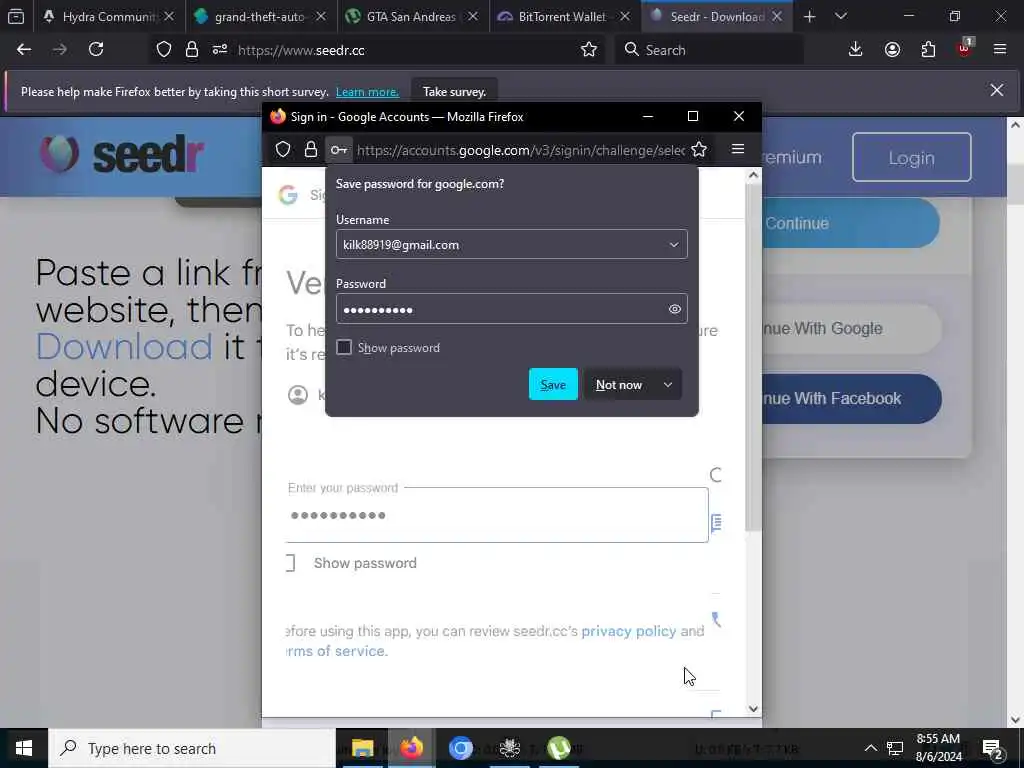This screenshot has height=768, width=1024.
Task: Open a new tab with plus button
Action: [809, 16]
